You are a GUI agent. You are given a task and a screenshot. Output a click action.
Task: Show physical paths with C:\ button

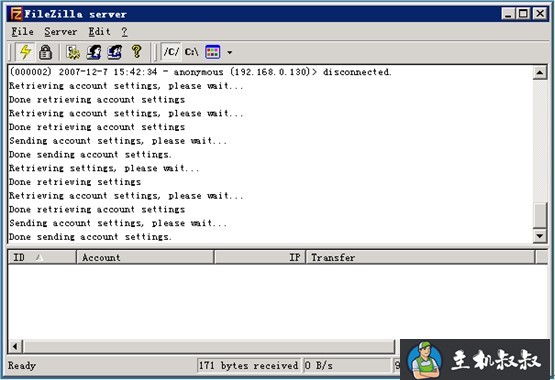tap(191, 52)
